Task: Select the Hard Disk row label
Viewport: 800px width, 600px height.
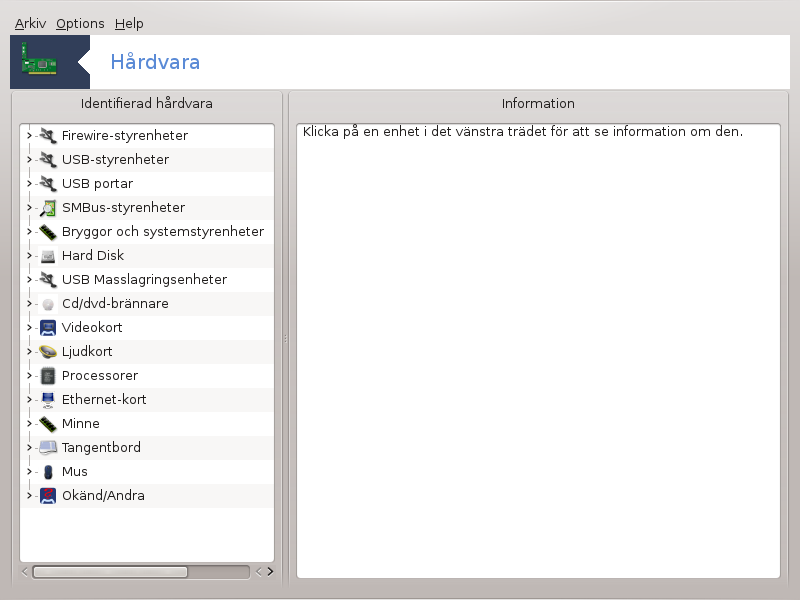Action: pyautogui.click(x=93, y=256)
